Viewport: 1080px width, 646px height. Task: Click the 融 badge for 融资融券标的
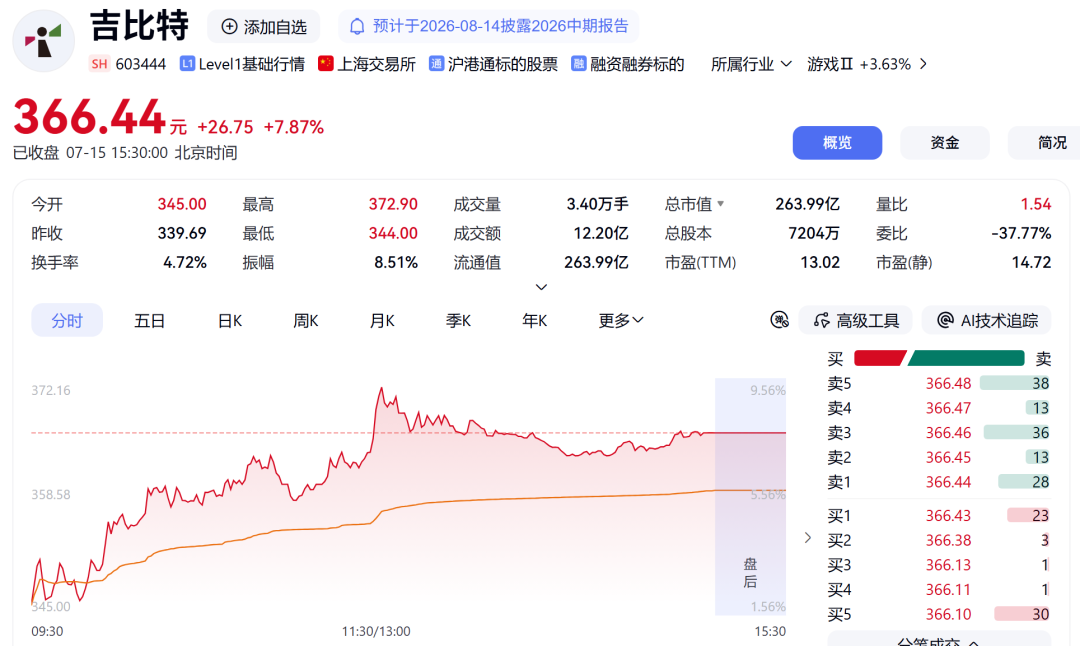point(579,64)
